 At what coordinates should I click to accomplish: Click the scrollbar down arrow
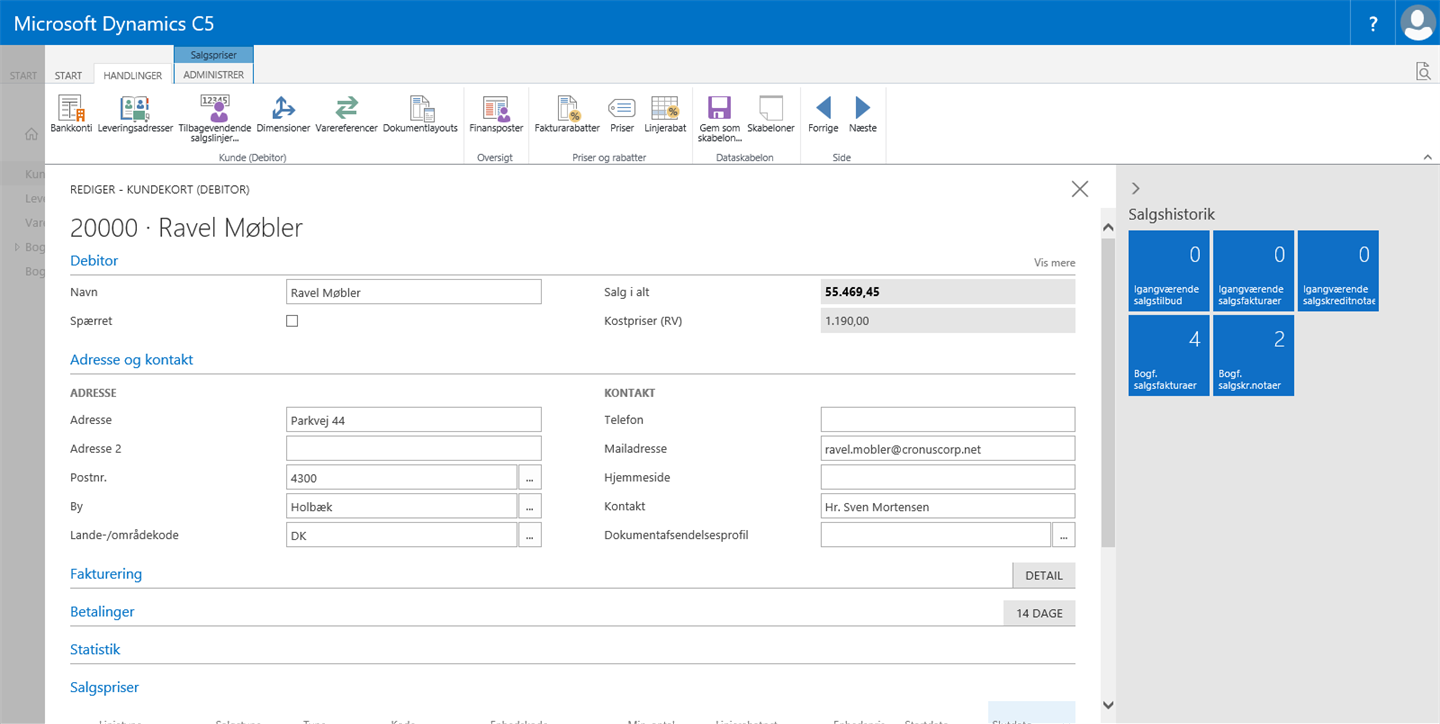pyautogui.click(x=1108, y=705)
